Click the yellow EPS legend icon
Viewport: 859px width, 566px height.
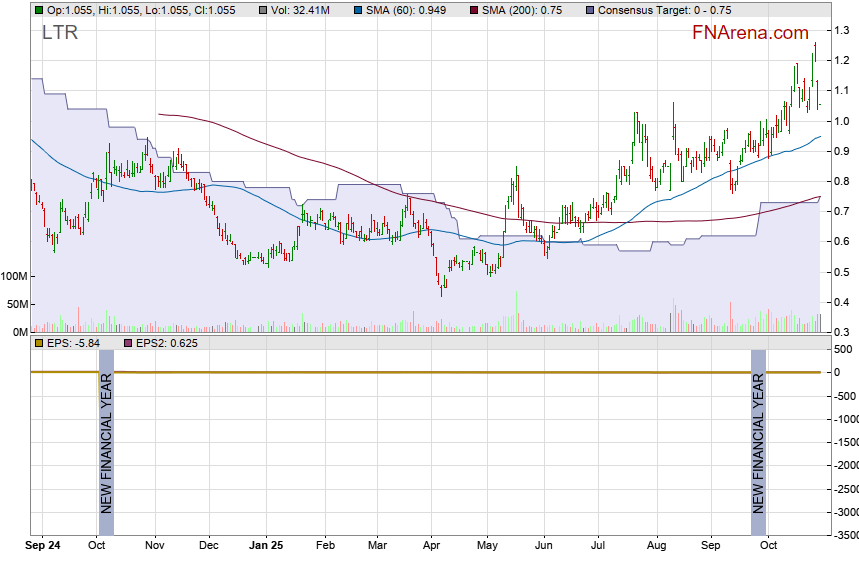(39, 343)
